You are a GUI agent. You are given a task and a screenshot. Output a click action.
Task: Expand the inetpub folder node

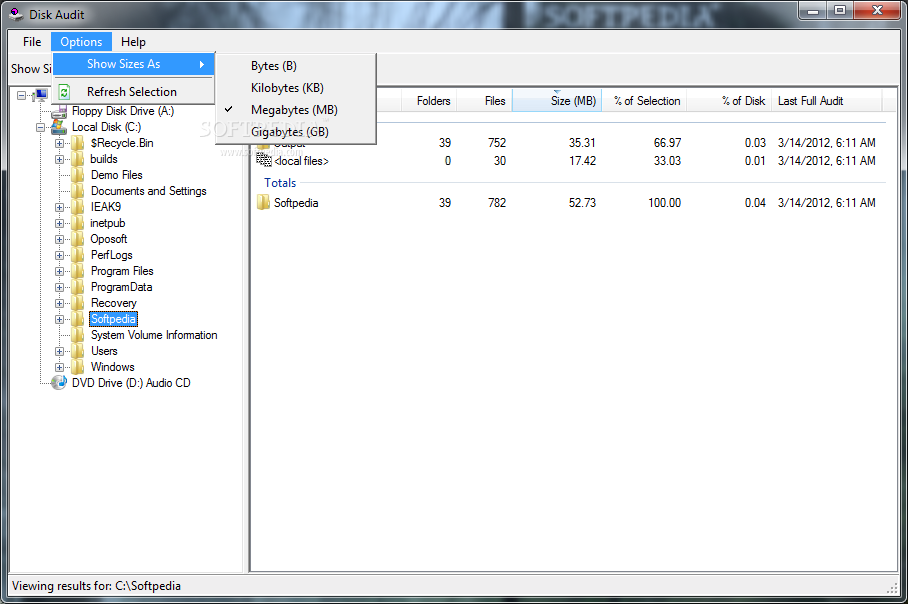coord(59,224)
